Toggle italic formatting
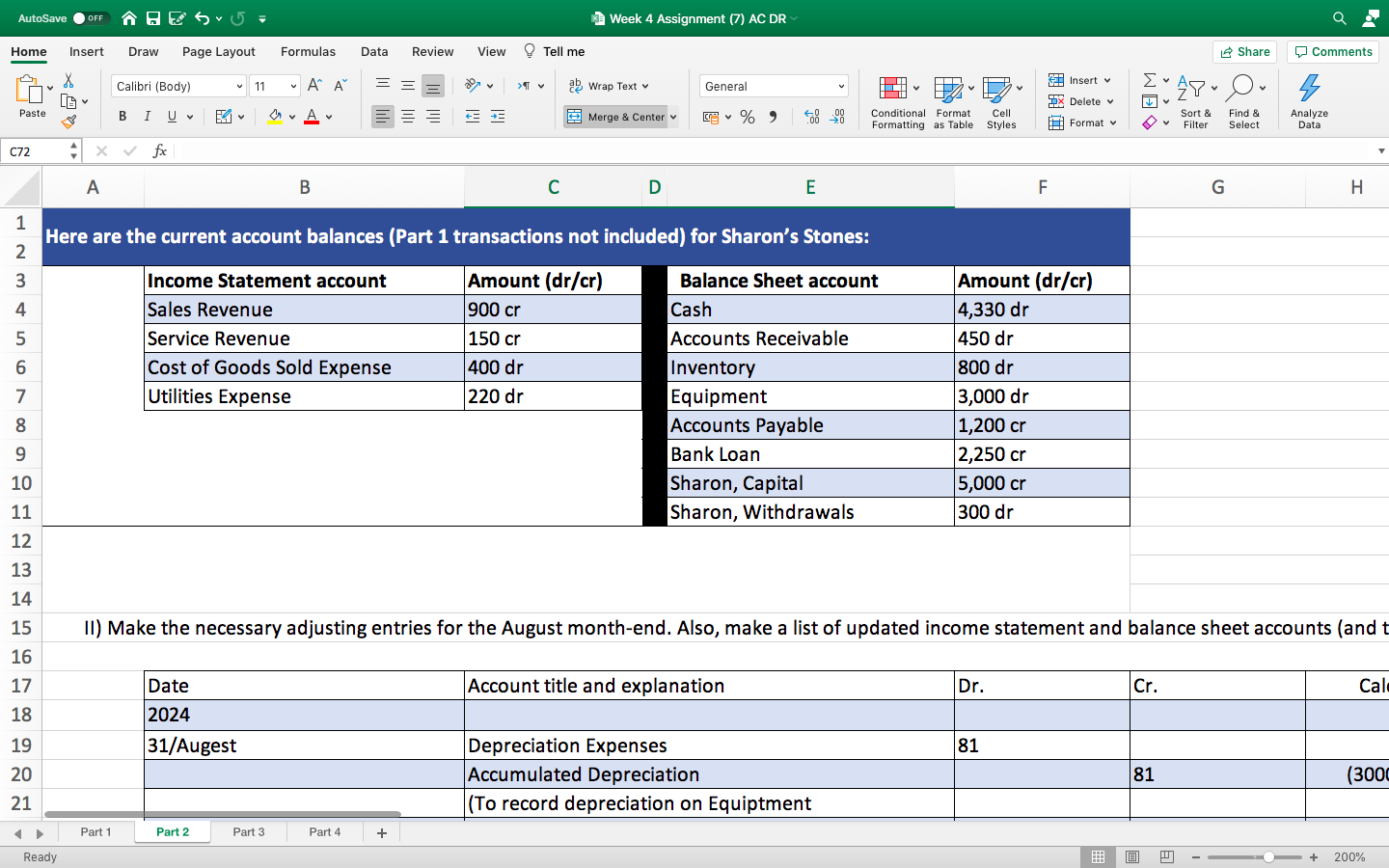1389x868 pixels. click(147, 116)
